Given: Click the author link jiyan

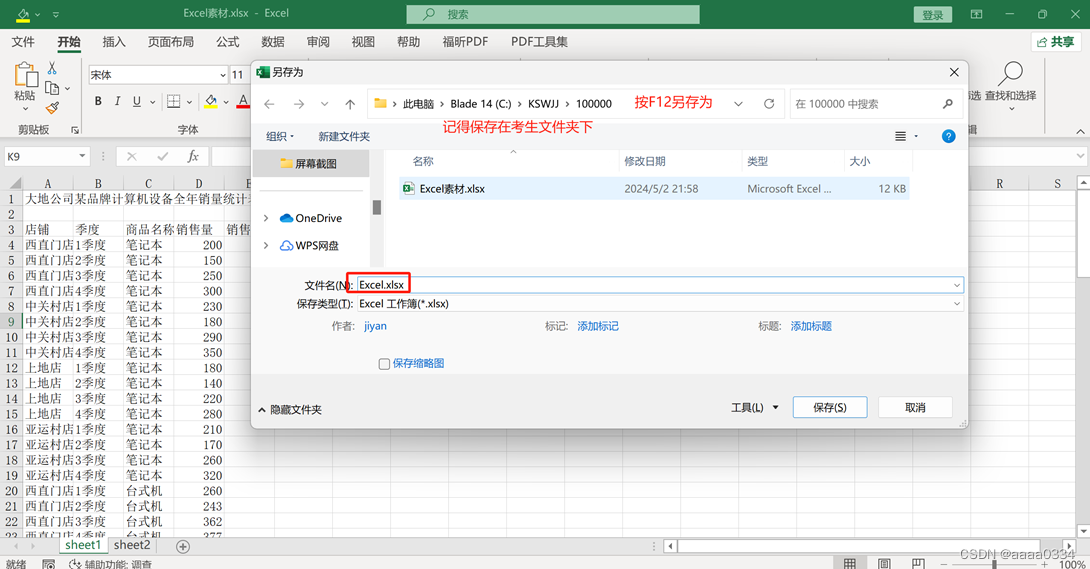Looking at the screenshot, I should pos(375,326).
